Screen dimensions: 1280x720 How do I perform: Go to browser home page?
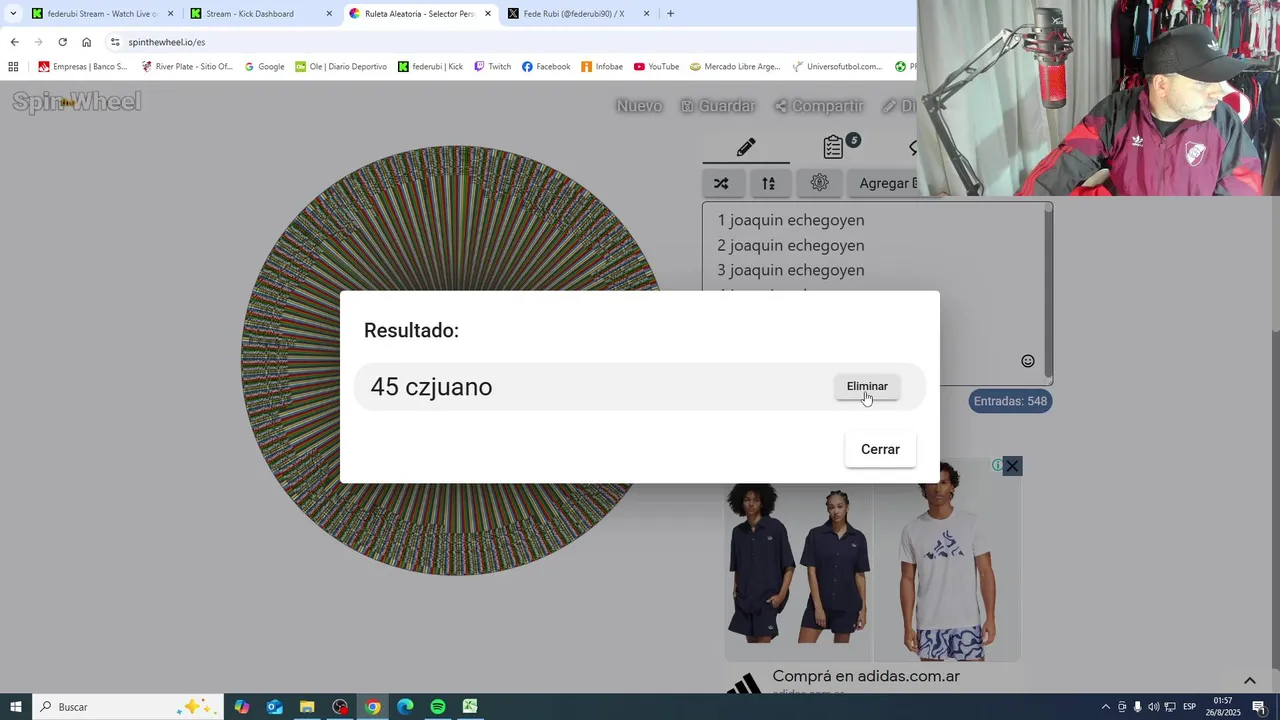pyautogui.click(x=86, y=42)
